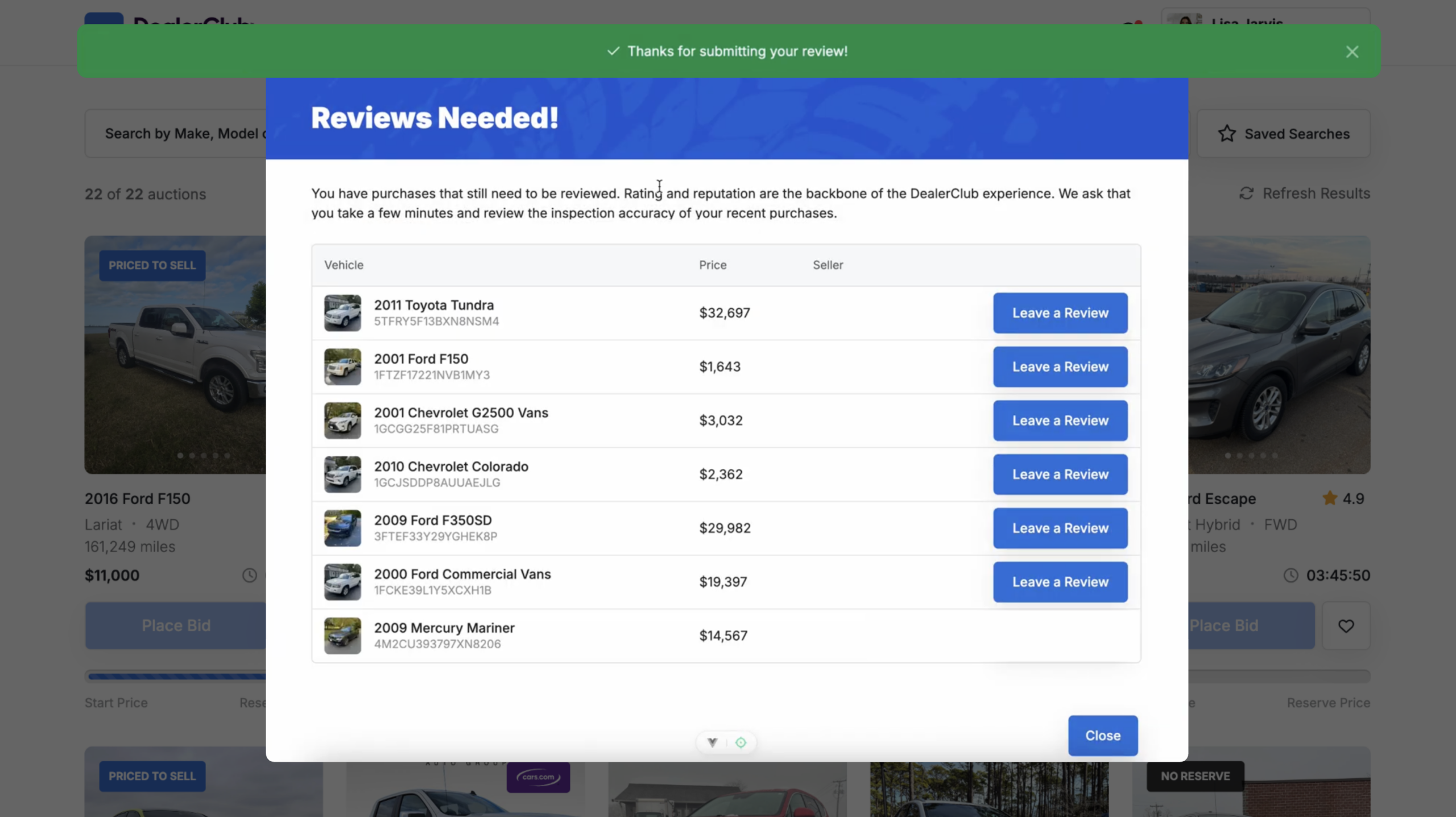Leave a review for 2009 Ford F350SD
Viewport: 1456px width, 817px height.
click(1060, 528)
